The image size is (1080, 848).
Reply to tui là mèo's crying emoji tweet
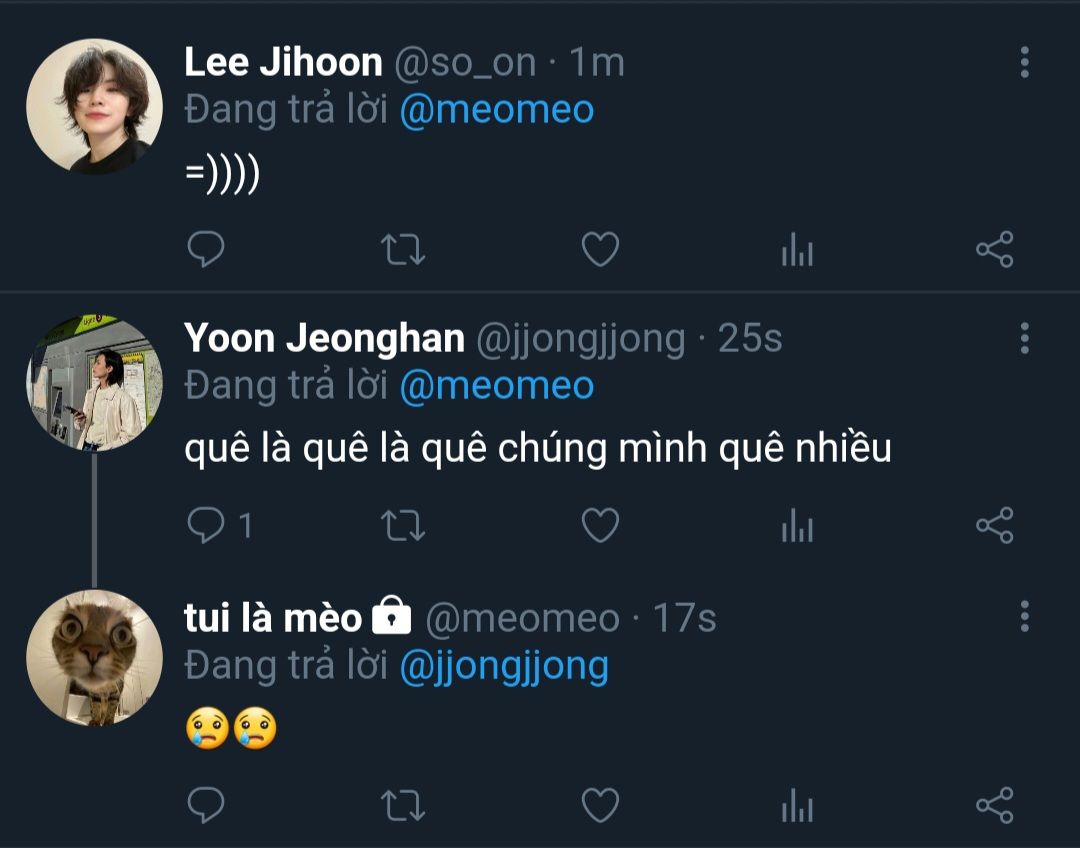(x=206, y=804)
